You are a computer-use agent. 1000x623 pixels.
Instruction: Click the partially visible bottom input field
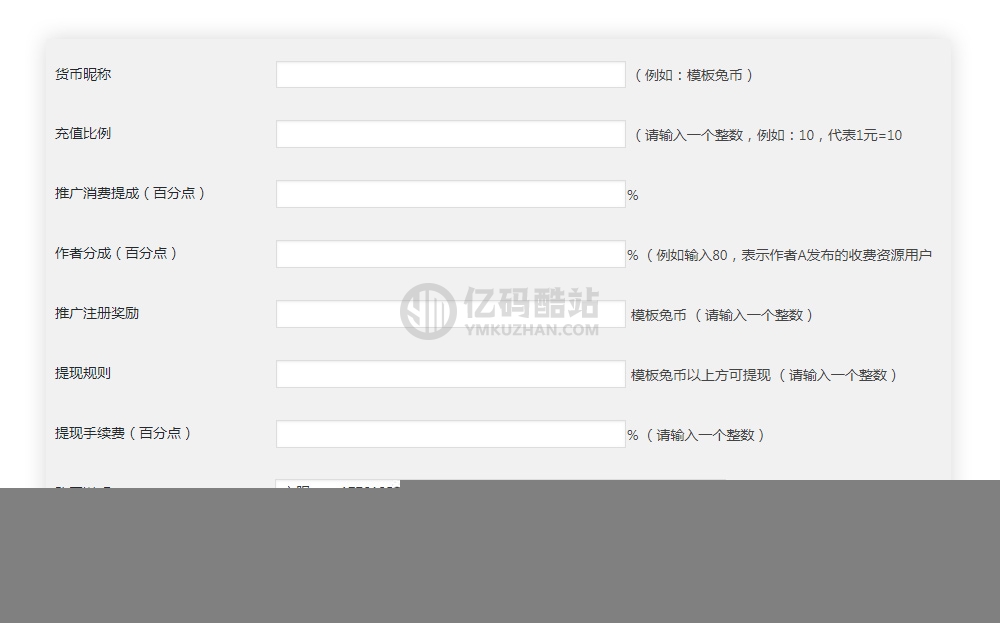click(338, 484)
